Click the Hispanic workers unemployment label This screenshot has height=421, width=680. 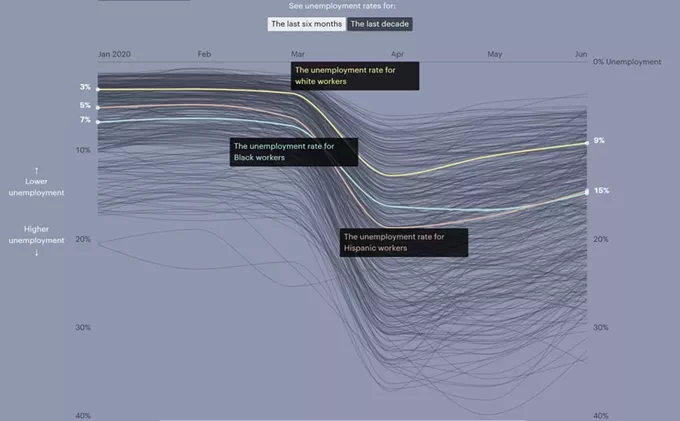click(x=403, y=242)
